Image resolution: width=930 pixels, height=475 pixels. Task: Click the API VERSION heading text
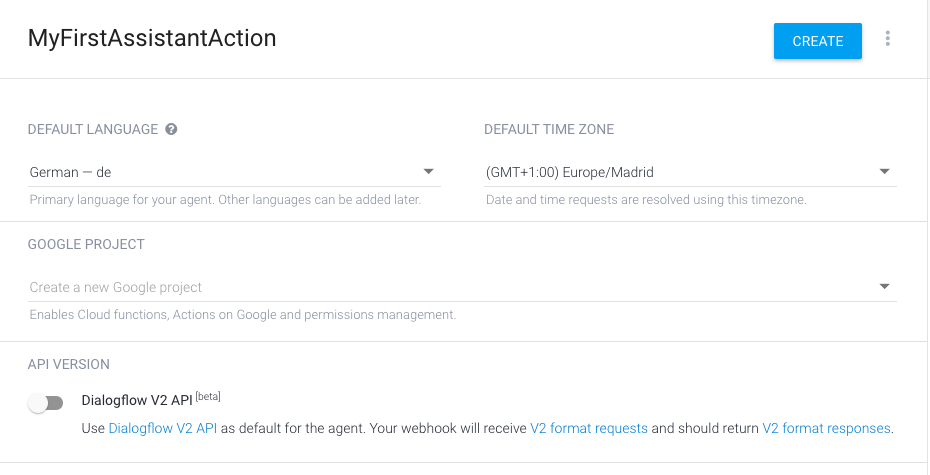click(69, 364)
